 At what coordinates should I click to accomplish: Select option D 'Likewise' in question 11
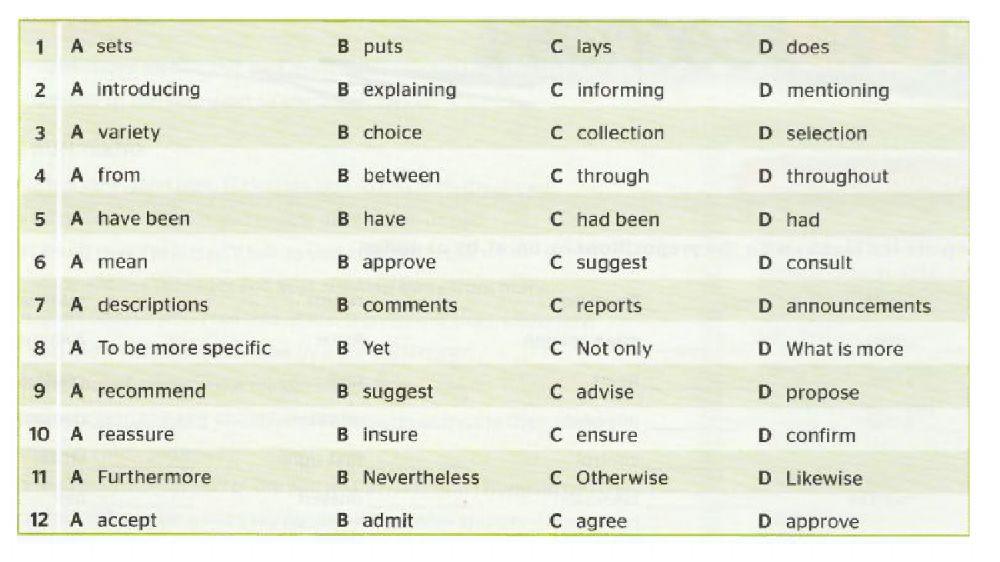coord(823,479)
